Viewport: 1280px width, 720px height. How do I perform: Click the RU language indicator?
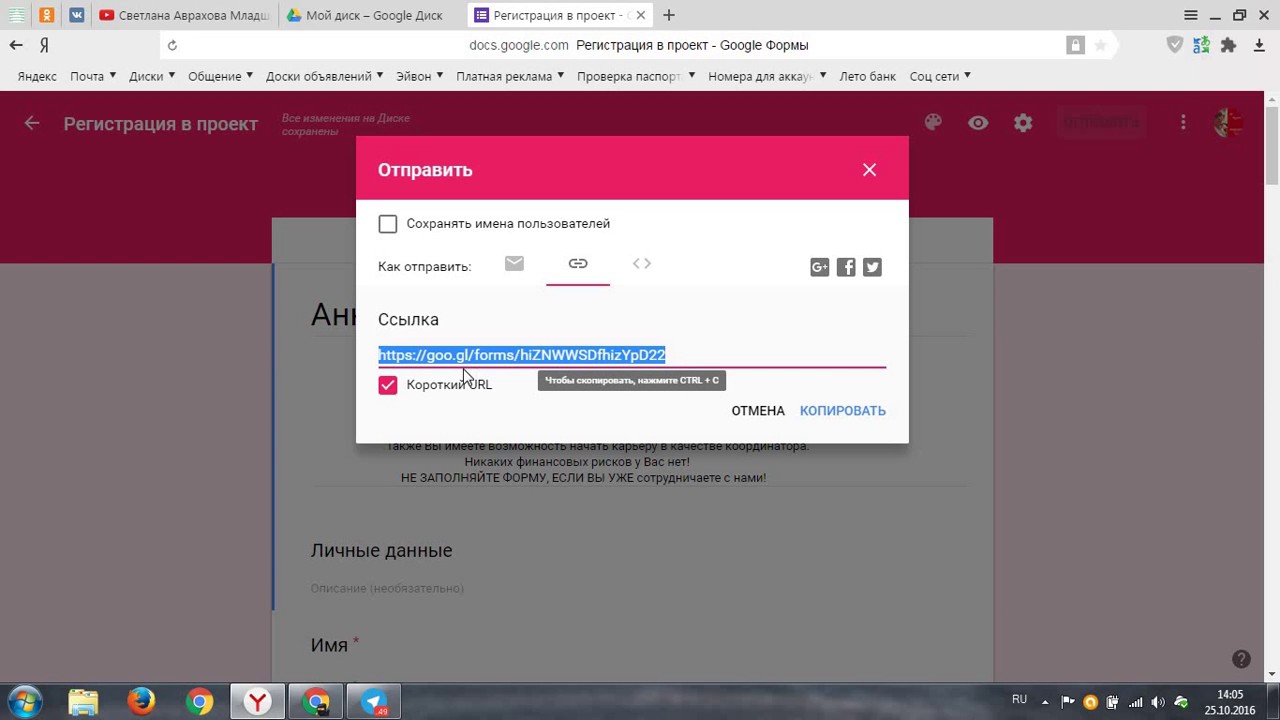(x=1020, y=700)
